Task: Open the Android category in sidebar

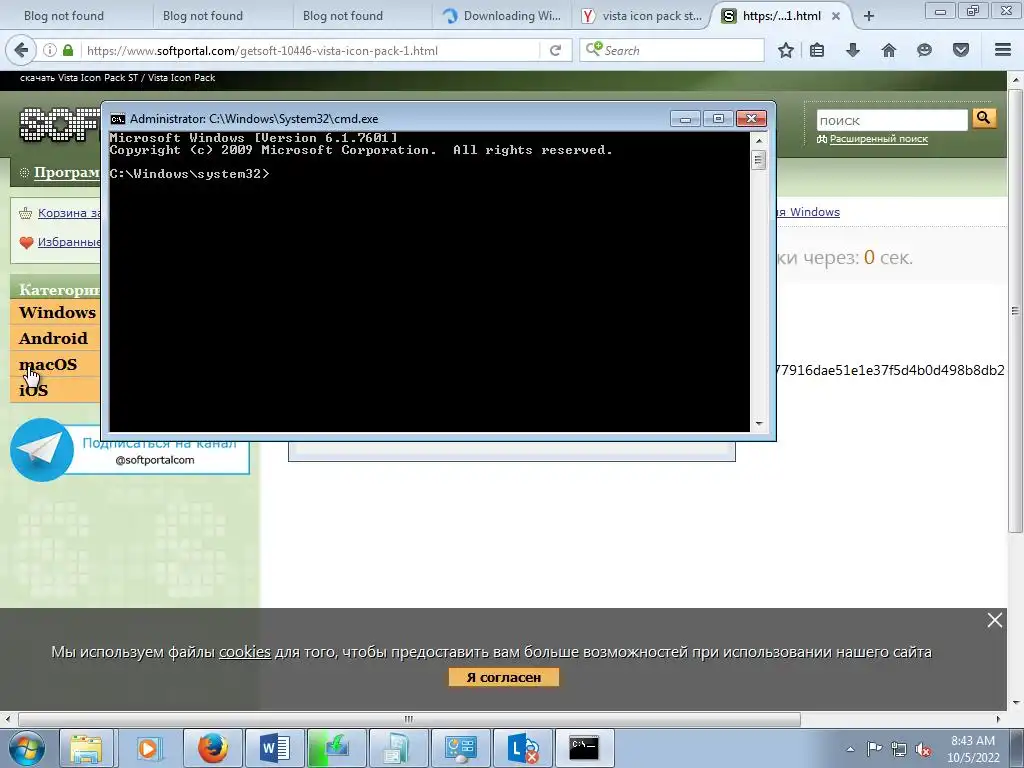Action: (x=53, y=338)
